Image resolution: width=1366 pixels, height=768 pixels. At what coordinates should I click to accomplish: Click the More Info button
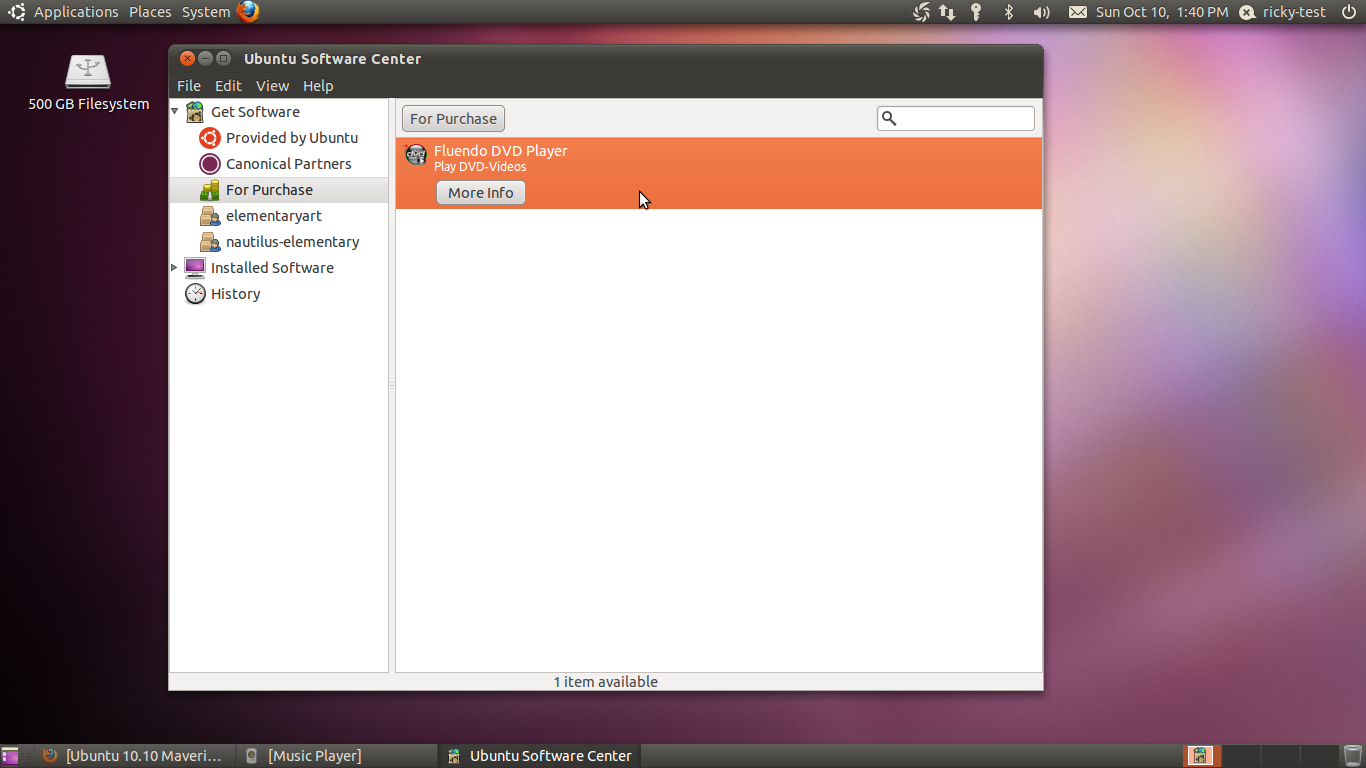click(x=480, y=193)
